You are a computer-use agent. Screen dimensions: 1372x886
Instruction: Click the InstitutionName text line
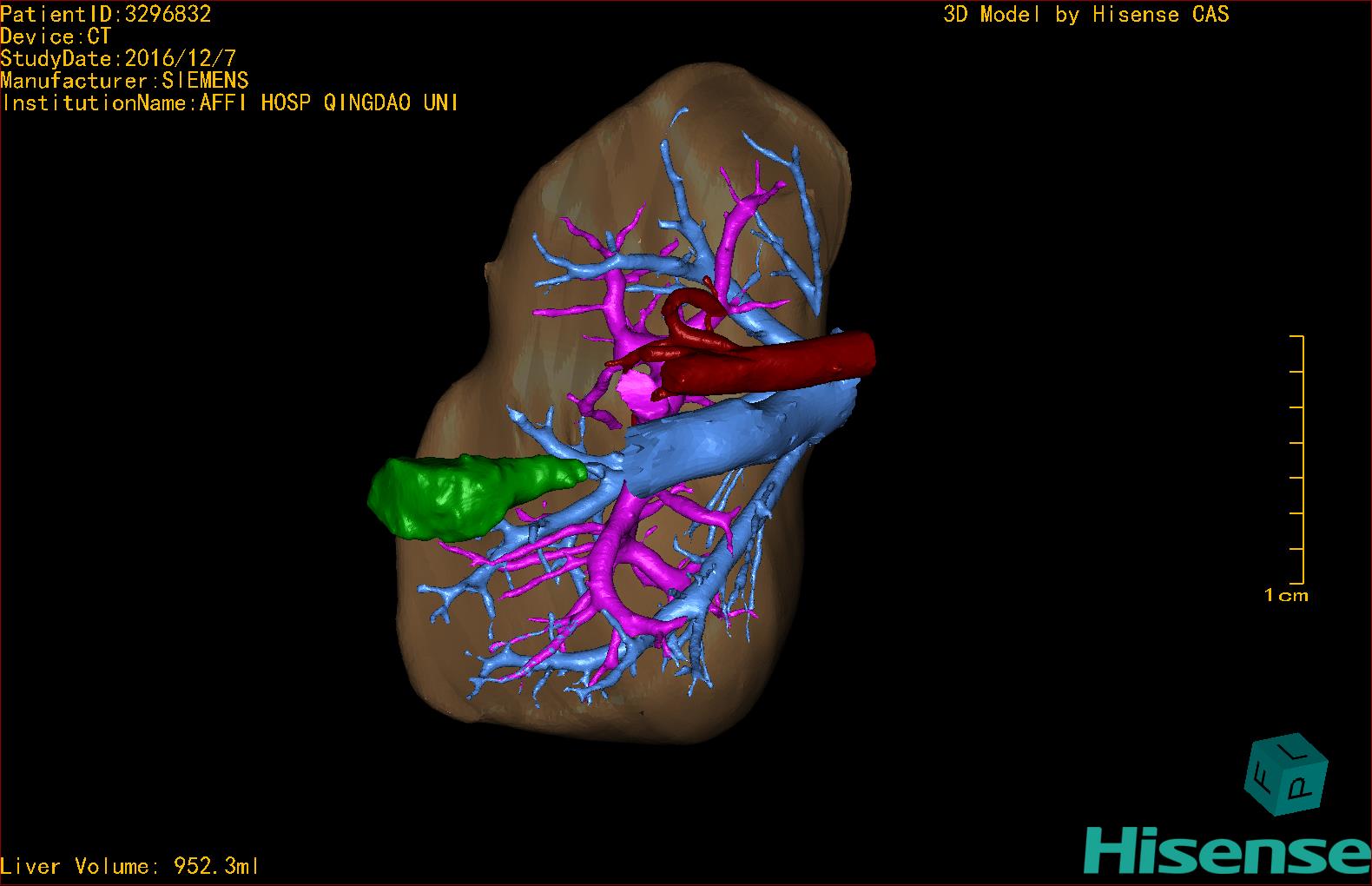point(230,102)
